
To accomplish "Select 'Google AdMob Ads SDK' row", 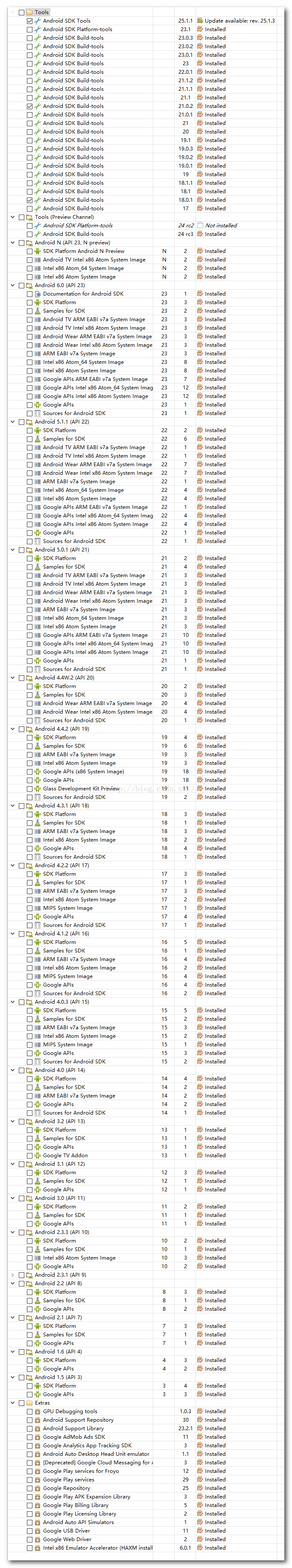I will click(74, 1437).
